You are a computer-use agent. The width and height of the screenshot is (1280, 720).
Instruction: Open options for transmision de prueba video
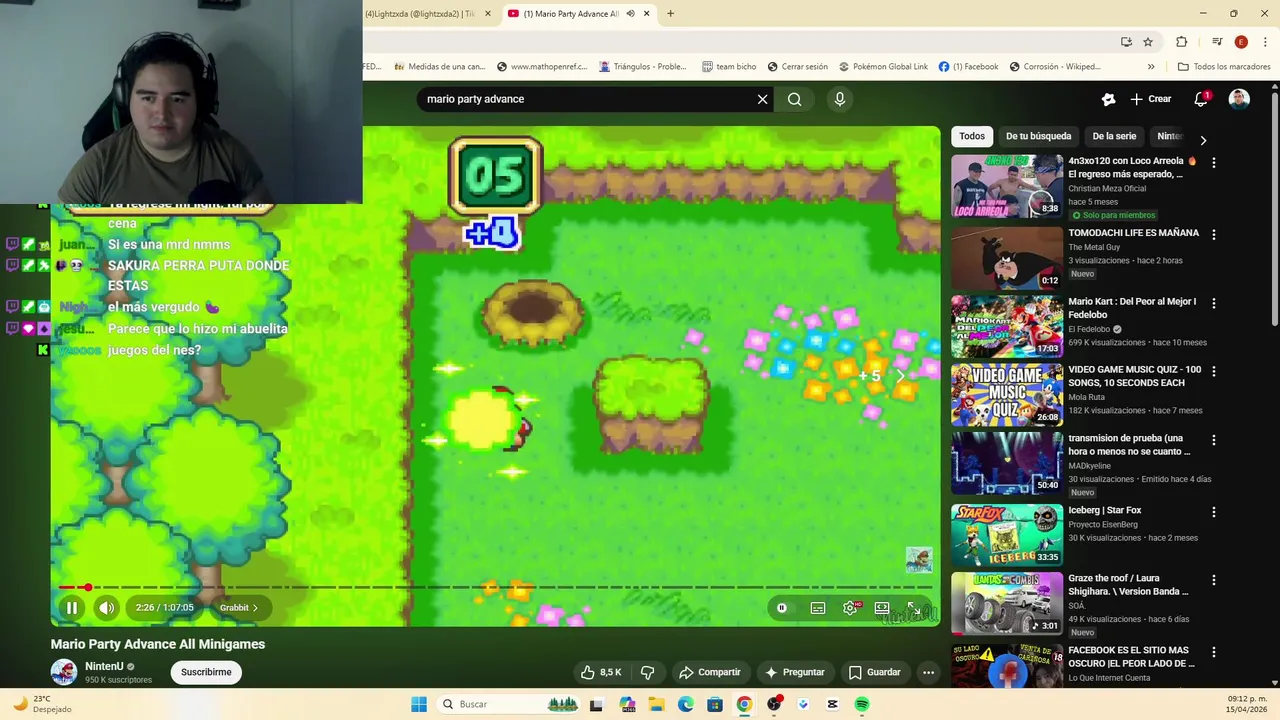coord(1214,440)
